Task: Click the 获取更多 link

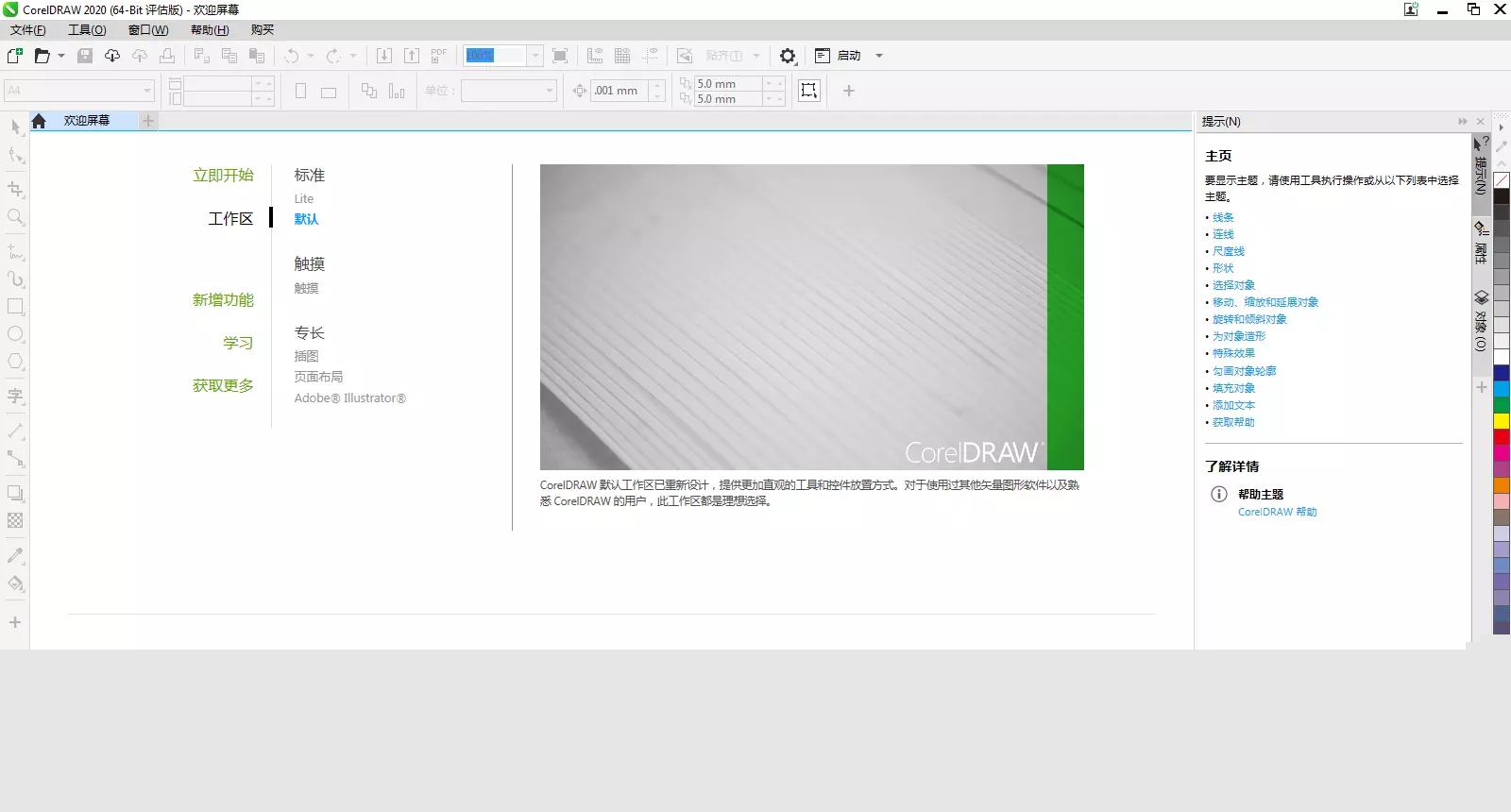Action: pos(223,386)
